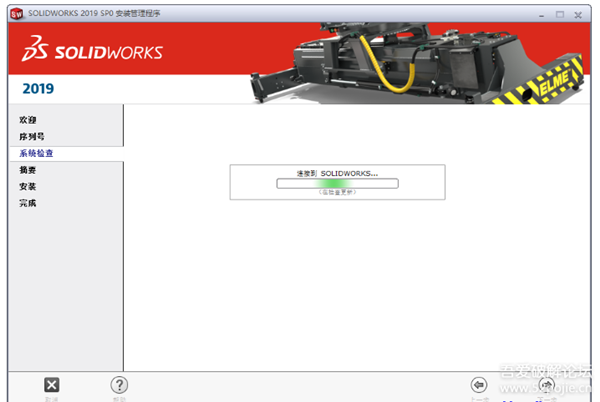Click the Back arrow icon
This screenshot has width=600, height=402.
[x=479, y=385]
